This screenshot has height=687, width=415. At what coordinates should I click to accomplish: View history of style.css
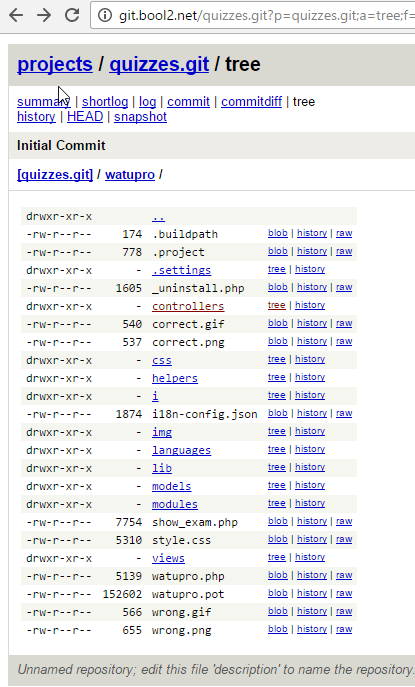[x=312, y=539]
